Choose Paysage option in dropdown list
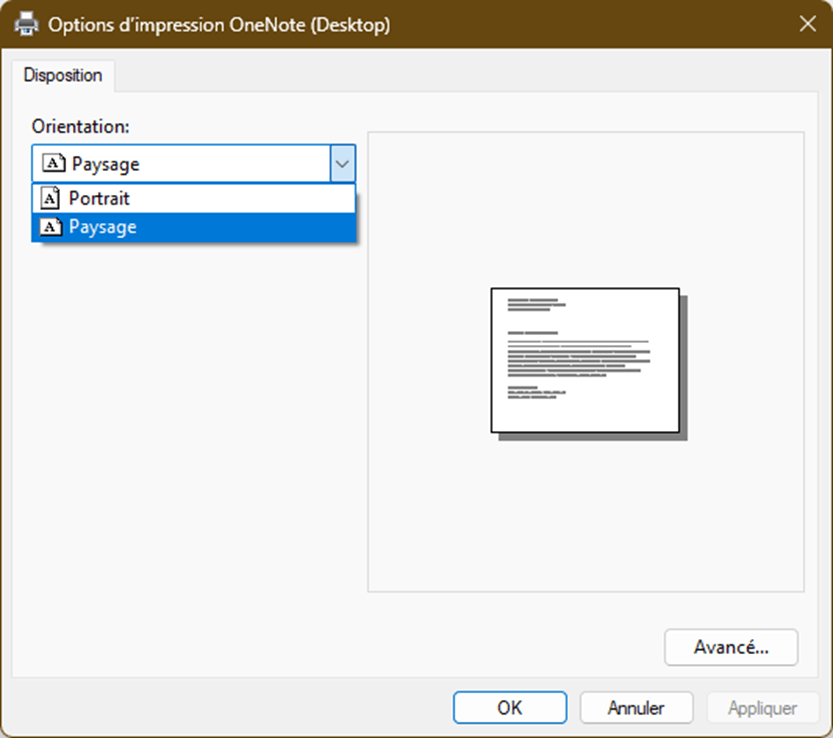Screen dimensions: 833x738 point(193,227)
